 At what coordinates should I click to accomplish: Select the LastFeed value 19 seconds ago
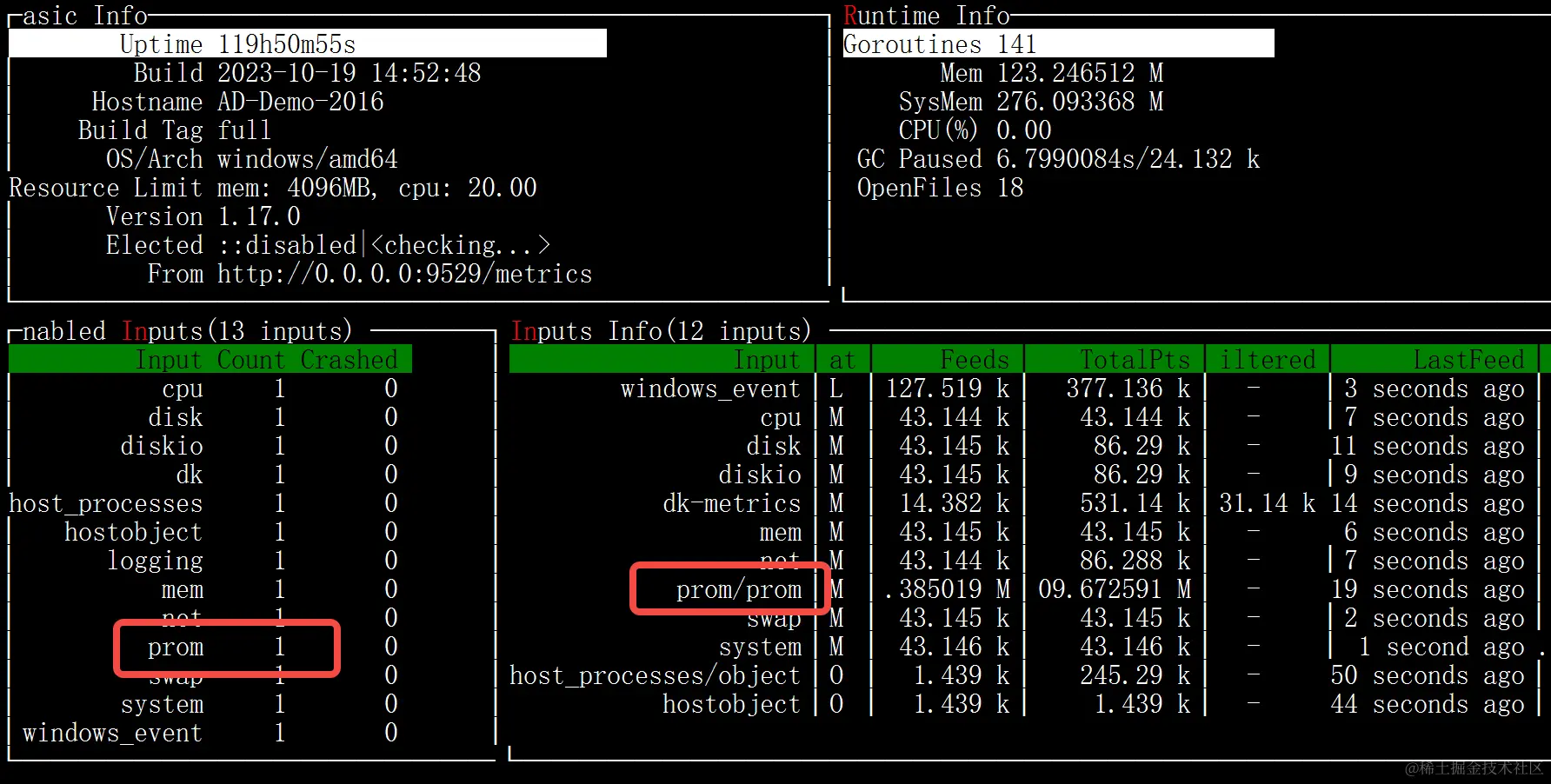[x=1428, y=588]
